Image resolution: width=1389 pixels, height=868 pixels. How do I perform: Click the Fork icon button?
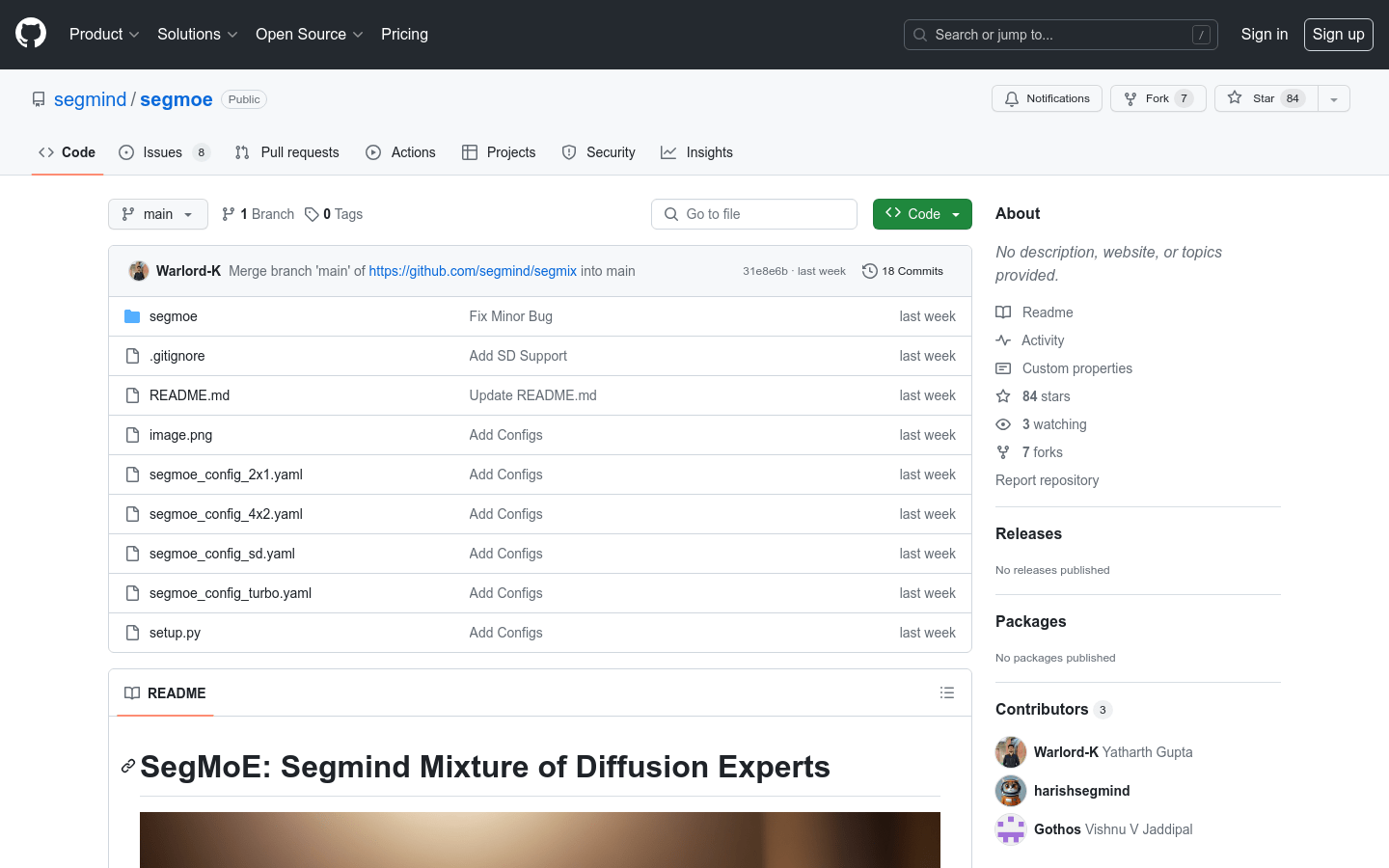(1157, 98)
